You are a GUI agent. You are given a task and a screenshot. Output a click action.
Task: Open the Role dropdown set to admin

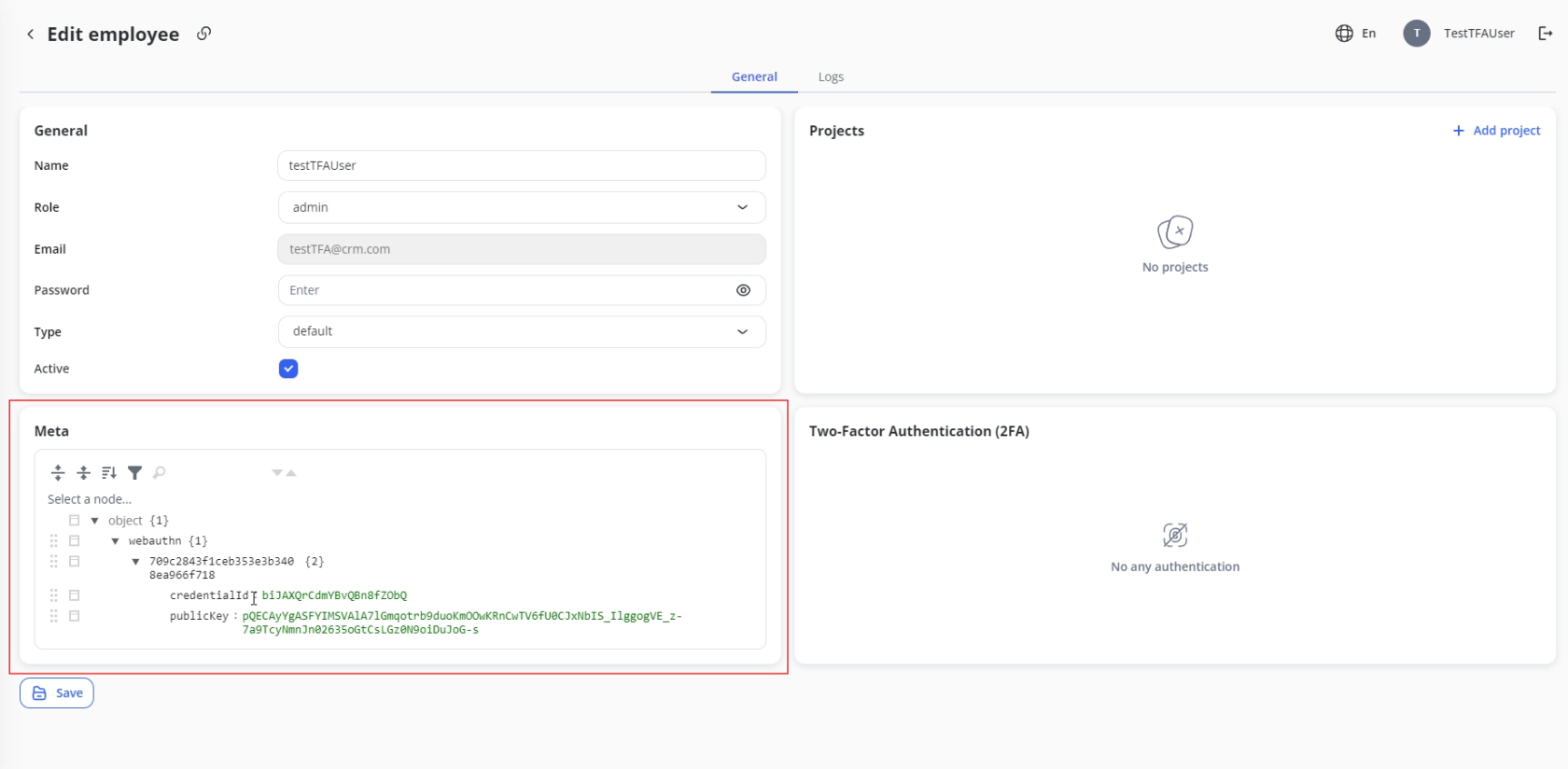pos(522,207)
